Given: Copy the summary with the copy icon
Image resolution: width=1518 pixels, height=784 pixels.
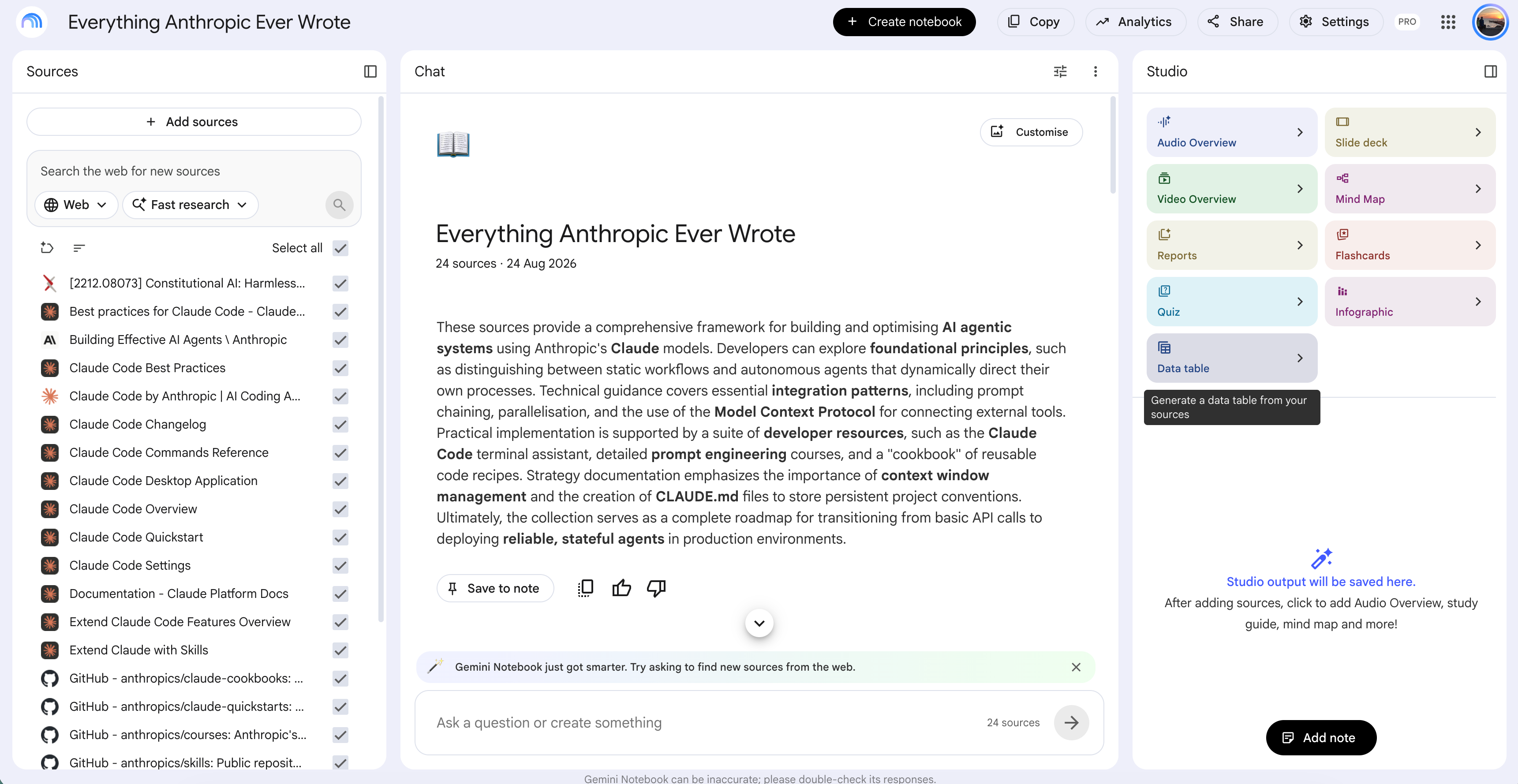Looking at the screenshot, I should tap(585, 588).
